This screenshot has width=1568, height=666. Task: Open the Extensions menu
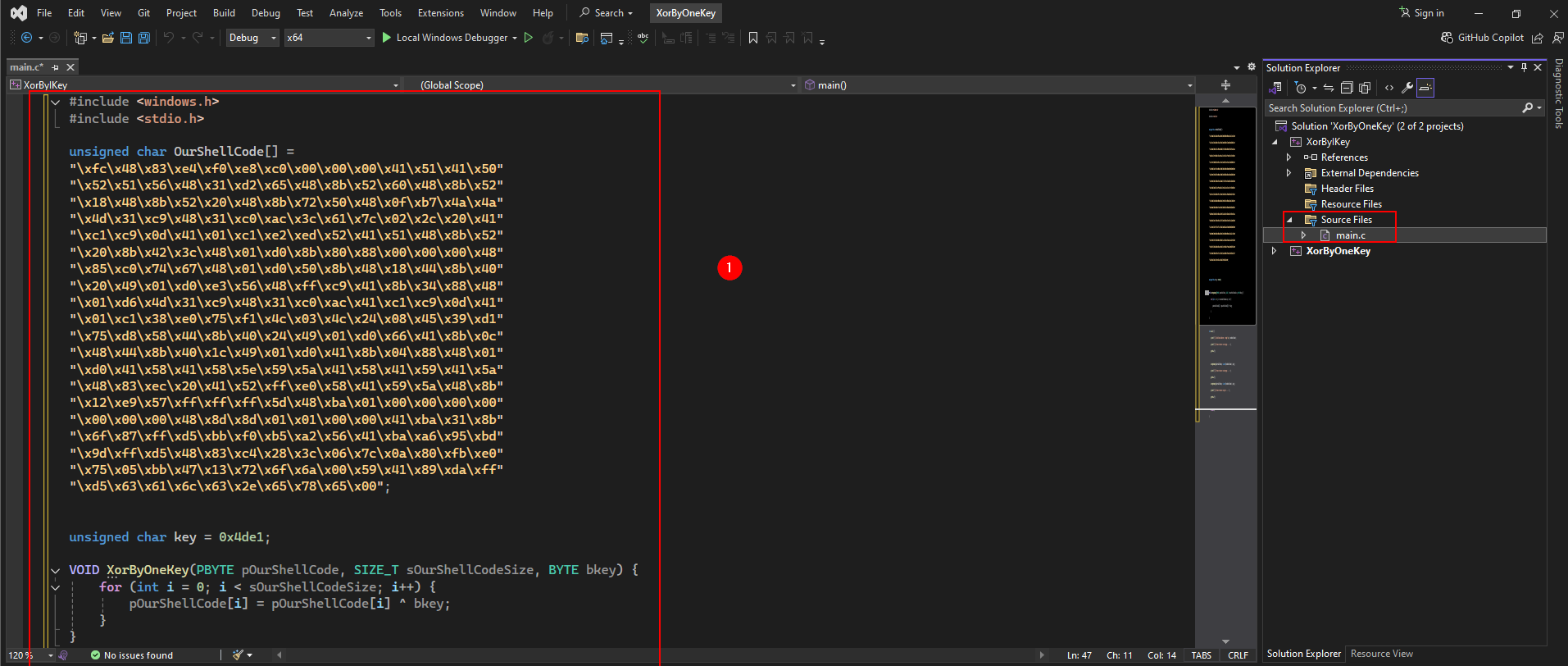(x=440, y=13)
